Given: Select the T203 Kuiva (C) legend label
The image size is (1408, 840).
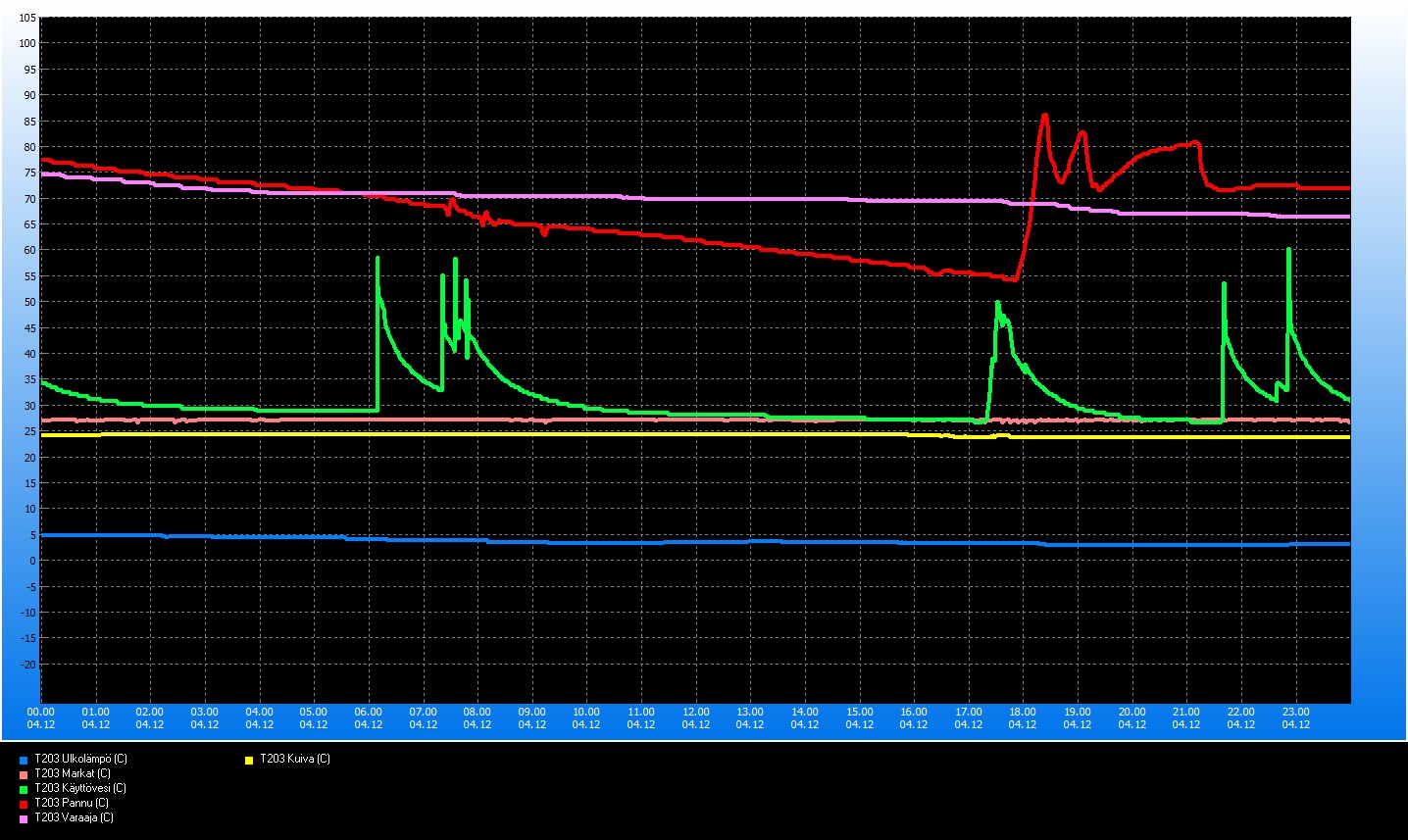Looking at the screenshot, I should pos(294,759).
